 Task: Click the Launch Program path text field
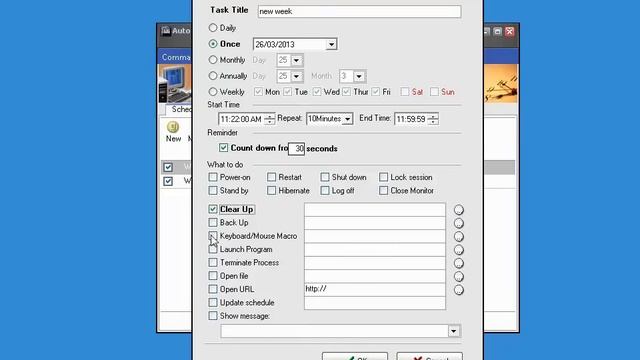375,249
